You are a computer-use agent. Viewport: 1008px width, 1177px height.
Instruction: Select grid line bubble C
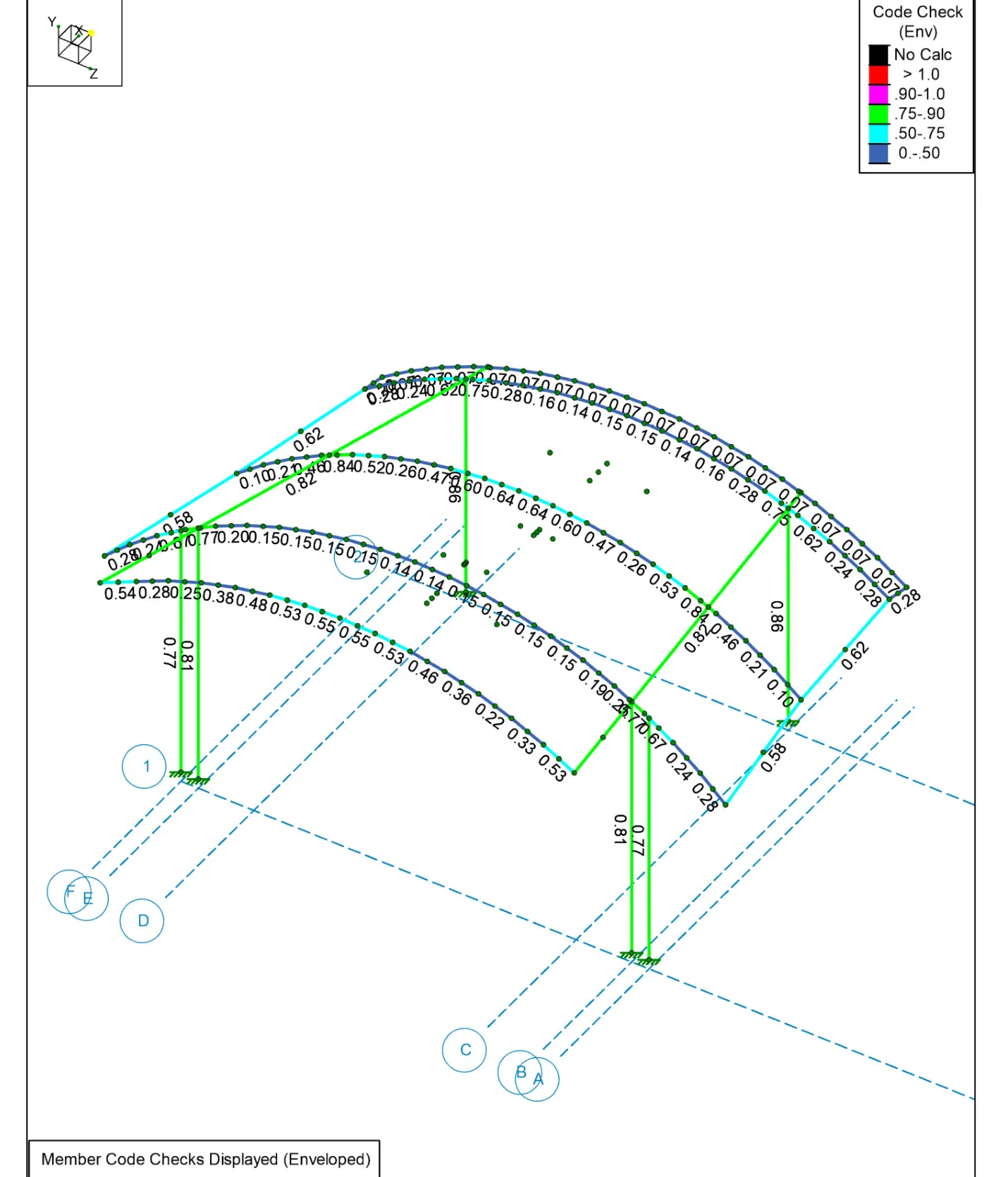tap(465, 1050)
